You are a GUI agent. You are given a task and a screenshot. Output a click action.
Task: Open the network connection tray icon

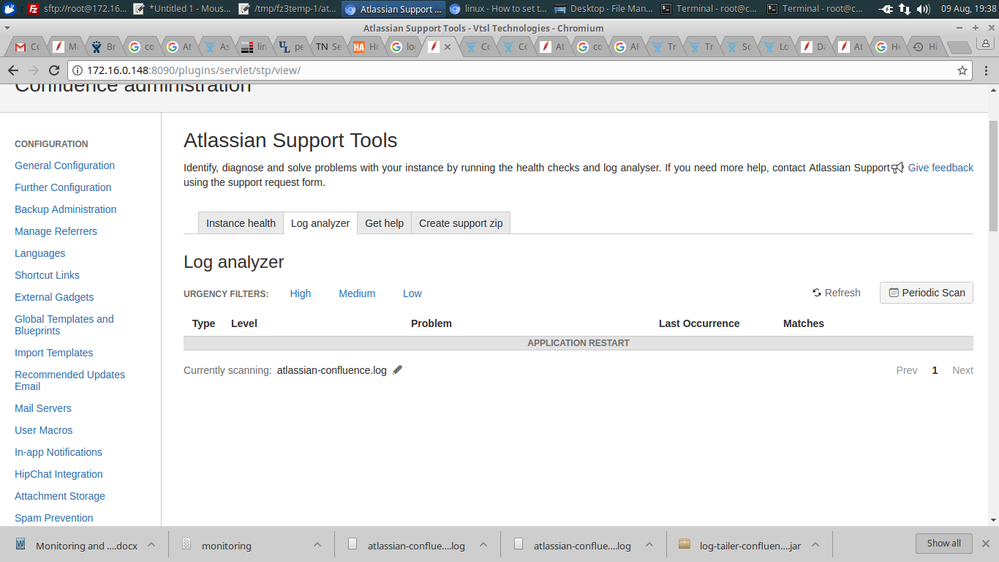pos(905,9)
